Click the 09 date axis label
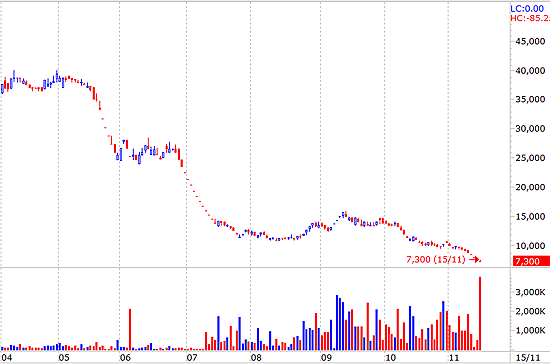Image resolution: width=550 pixels, height=364 pixels. point(326,358)
